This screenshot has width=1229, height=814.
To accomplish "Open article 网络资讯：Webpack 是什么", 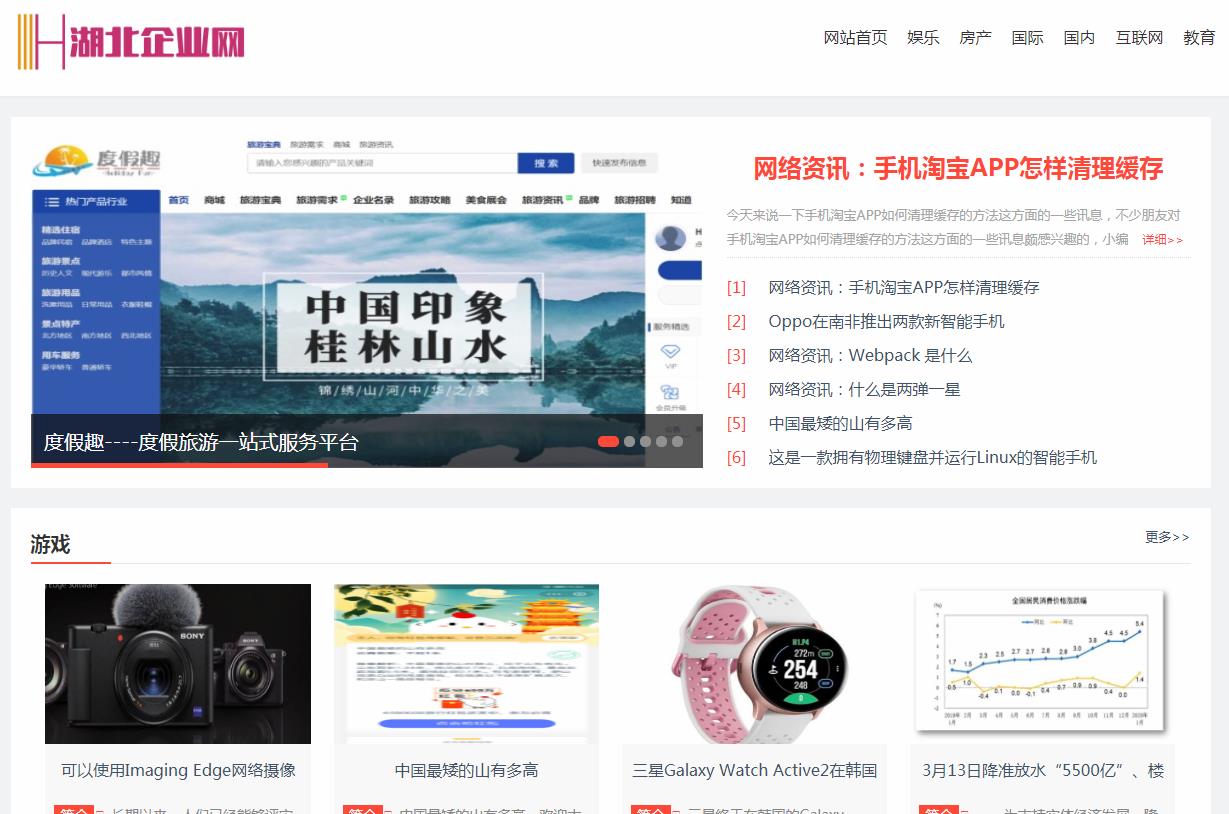I will pyautogui.click(x=870, y=356).
